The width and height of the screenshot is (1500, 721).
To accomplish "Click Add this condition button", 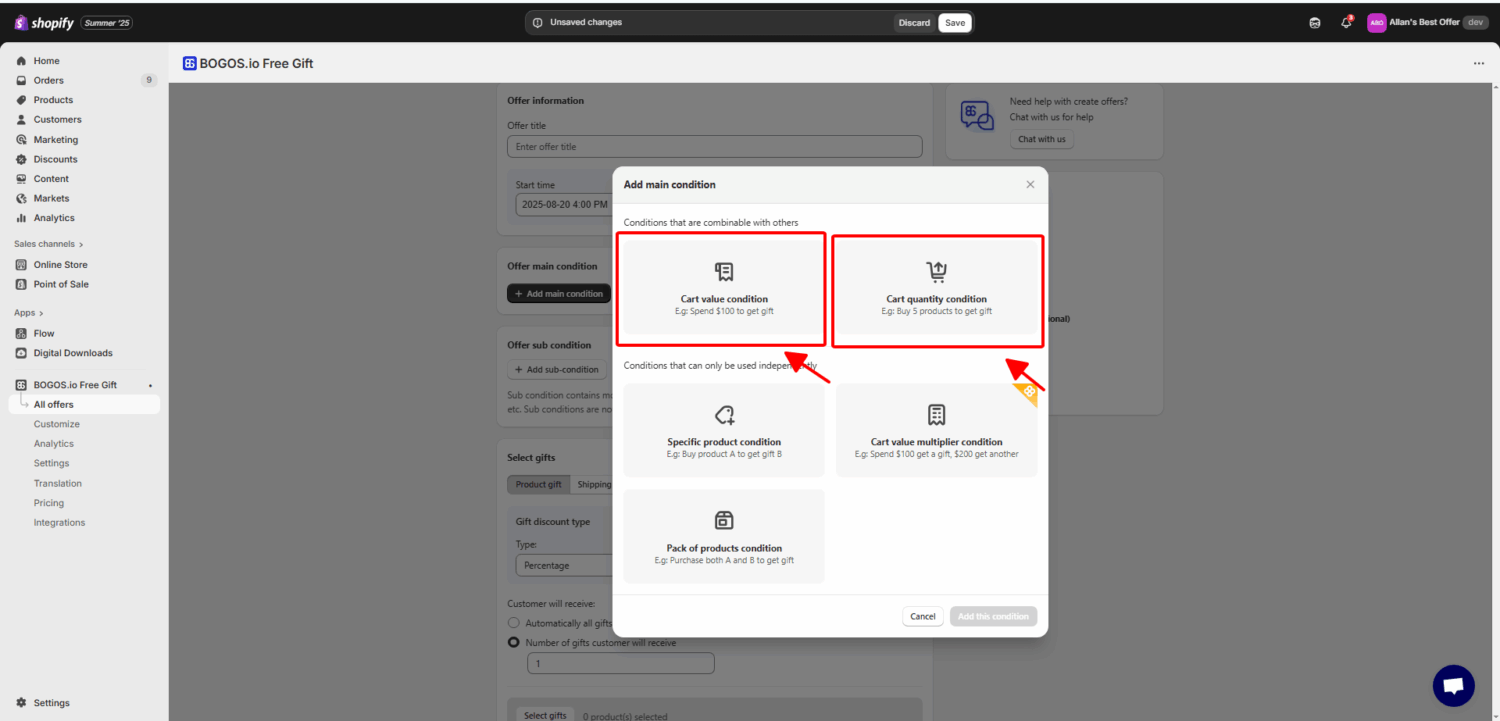I will click(993, 616).
